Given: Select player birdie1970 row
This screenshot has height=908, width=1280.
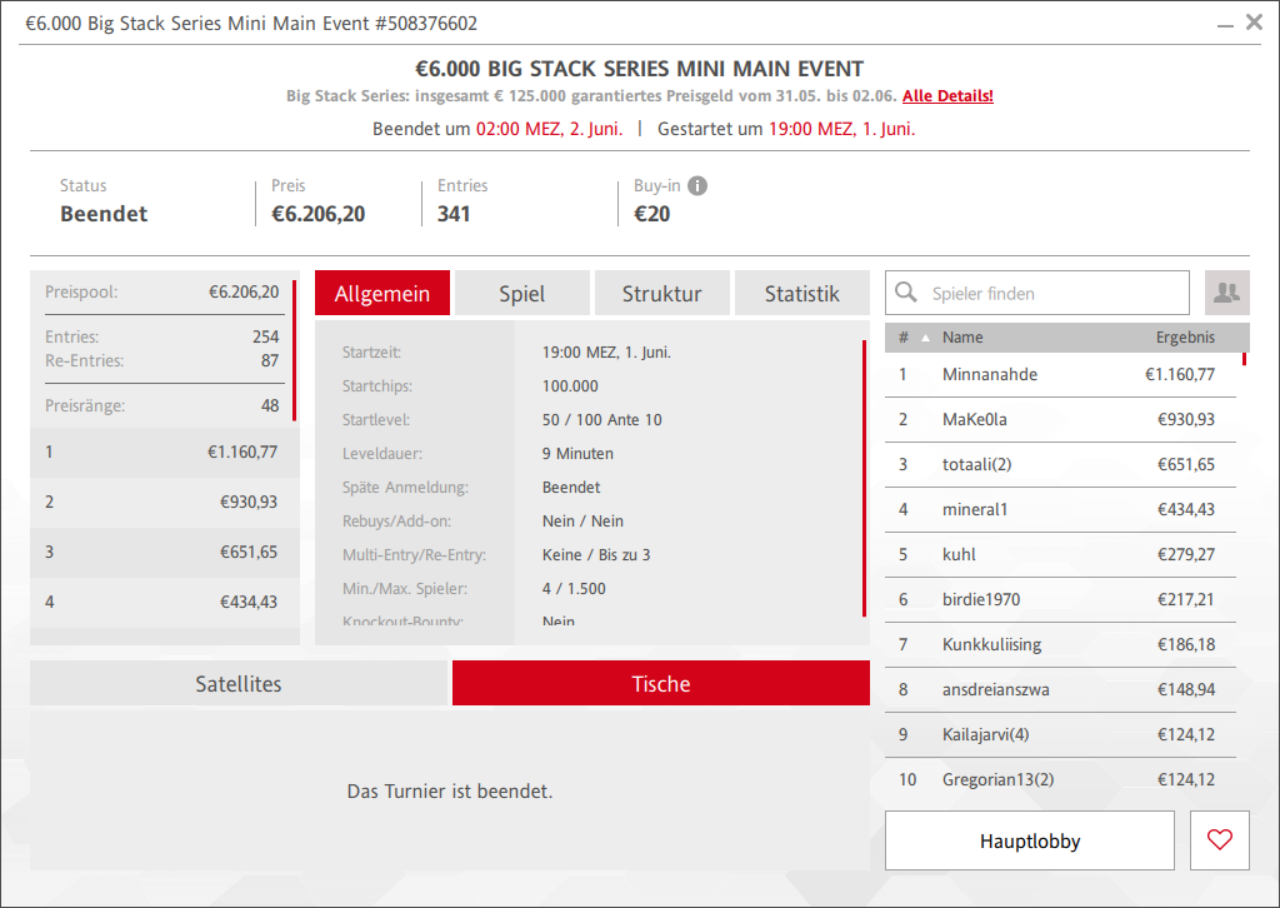Looking at the screenshot, I should coord(1060,600).
